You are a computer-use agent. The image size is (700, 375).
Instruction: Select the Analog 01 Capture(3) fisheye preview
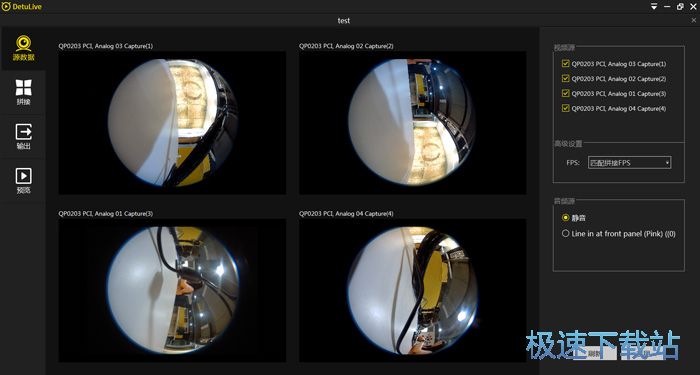coord(172,290)
